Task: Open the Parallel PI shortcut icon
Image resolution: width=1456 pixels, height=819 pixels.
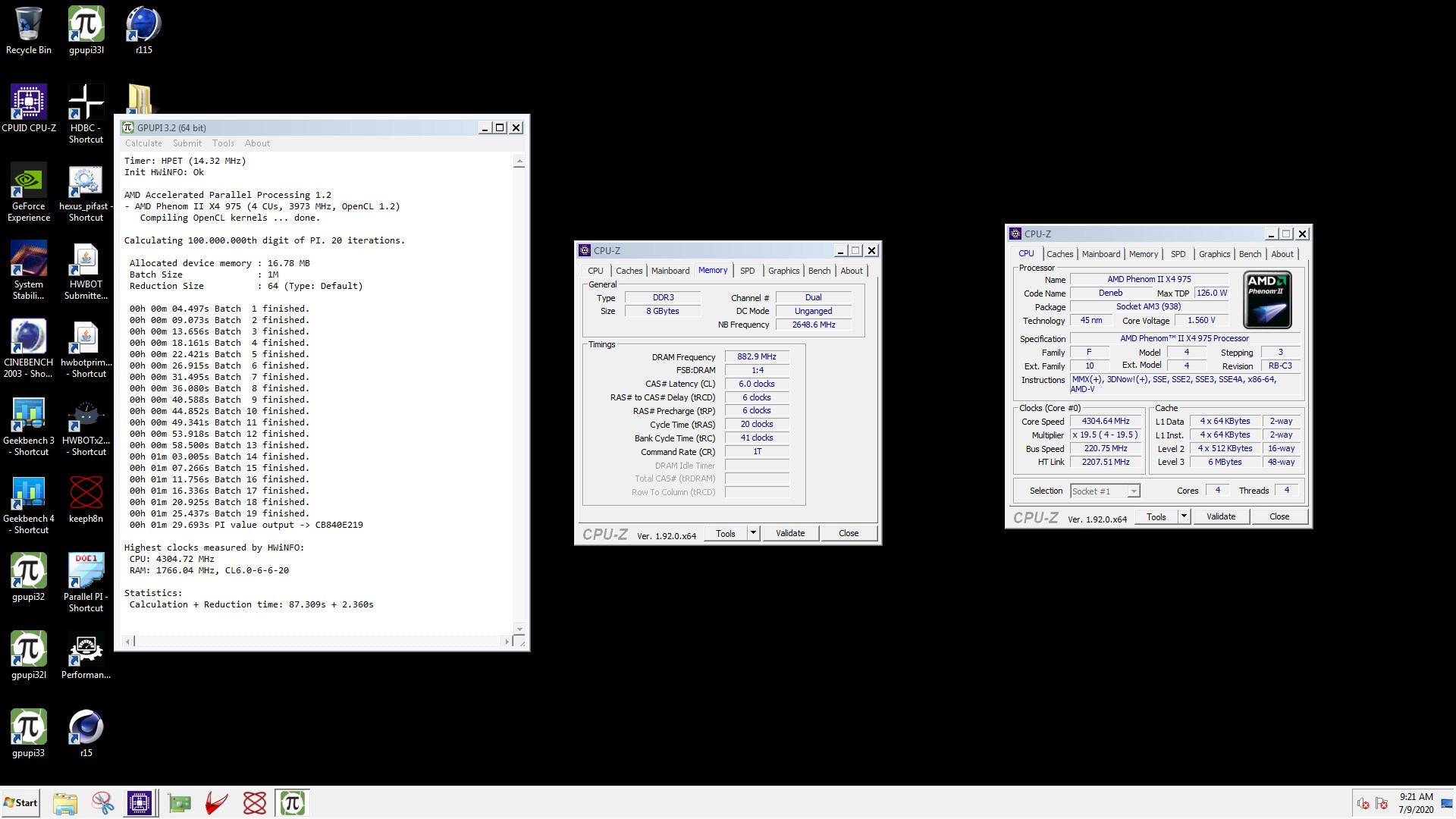Action: [x=86, y=582]
